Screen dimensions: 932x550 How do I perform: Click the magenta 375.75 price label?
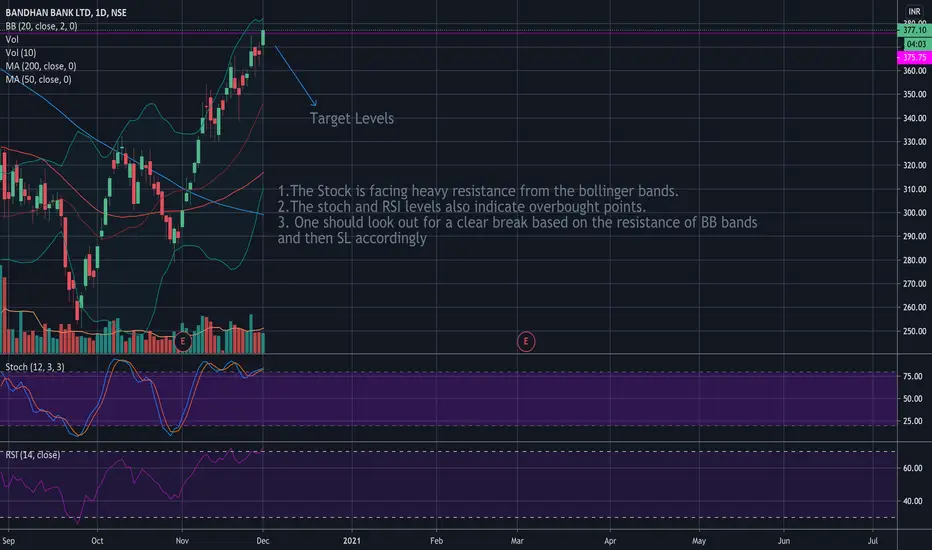coord(914,57)
